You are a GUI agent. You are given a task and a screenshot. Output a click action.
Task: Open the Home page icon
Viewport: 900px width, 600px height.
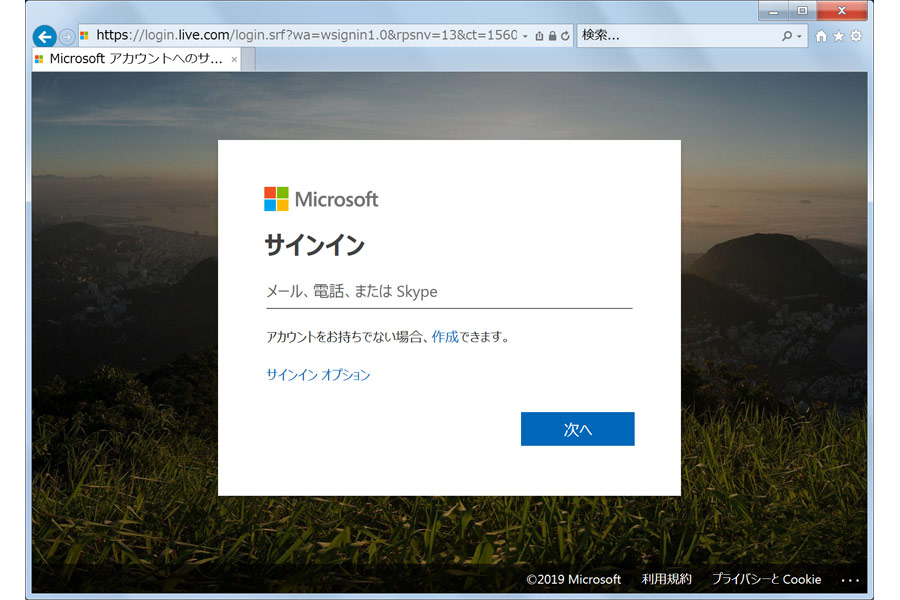(821, 36)
